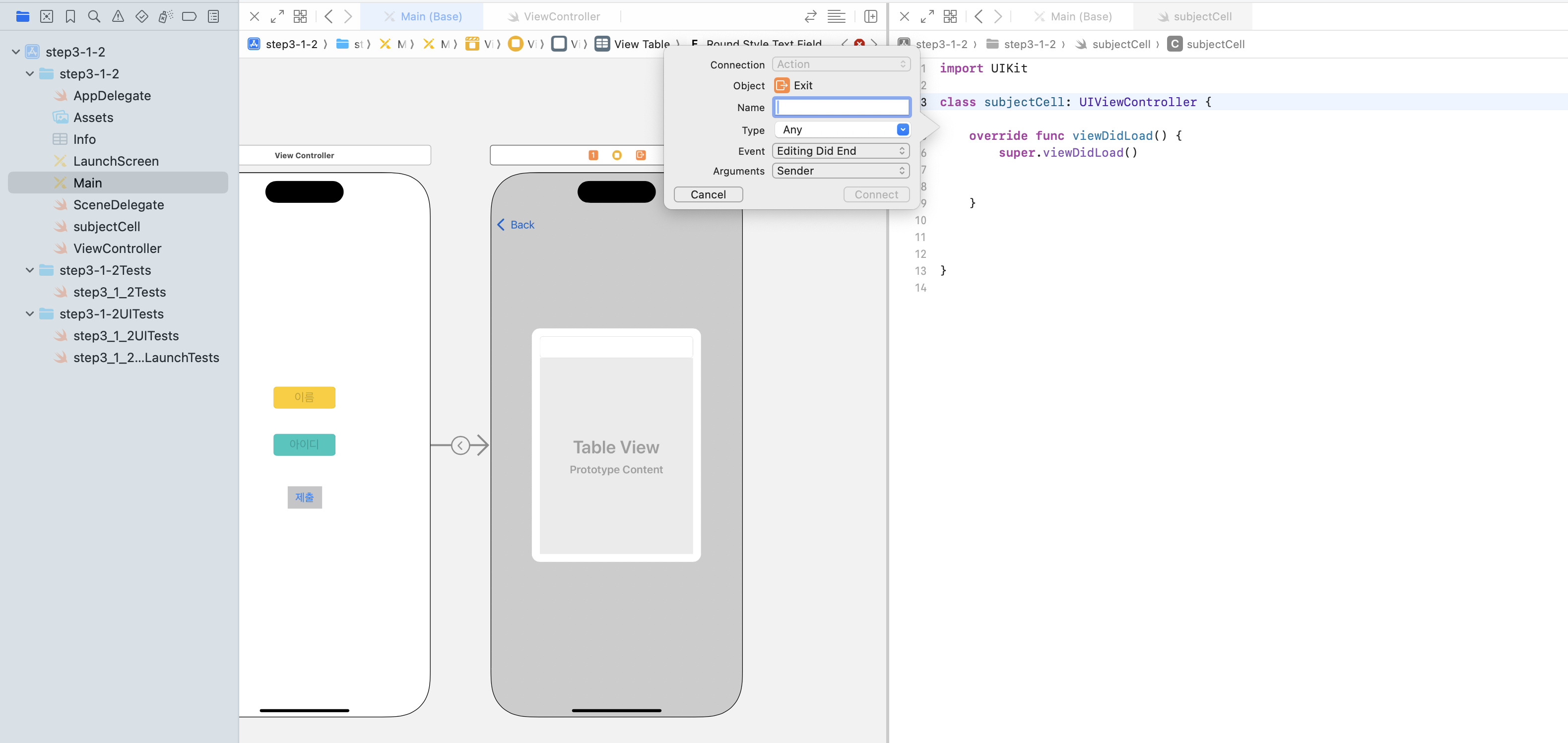Open the Source Control navigator icon
This screenshot has width=1568, height=743.
(46, 16)
